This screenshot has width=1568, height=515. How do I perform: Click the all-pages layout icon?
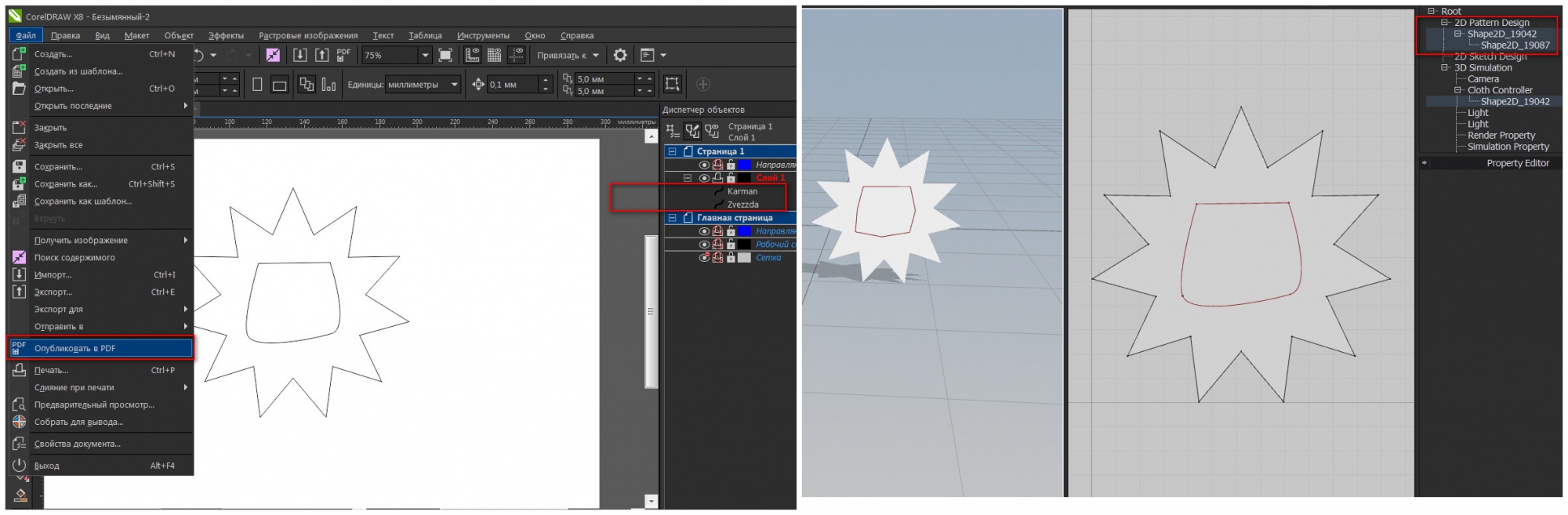coord(307,85)
